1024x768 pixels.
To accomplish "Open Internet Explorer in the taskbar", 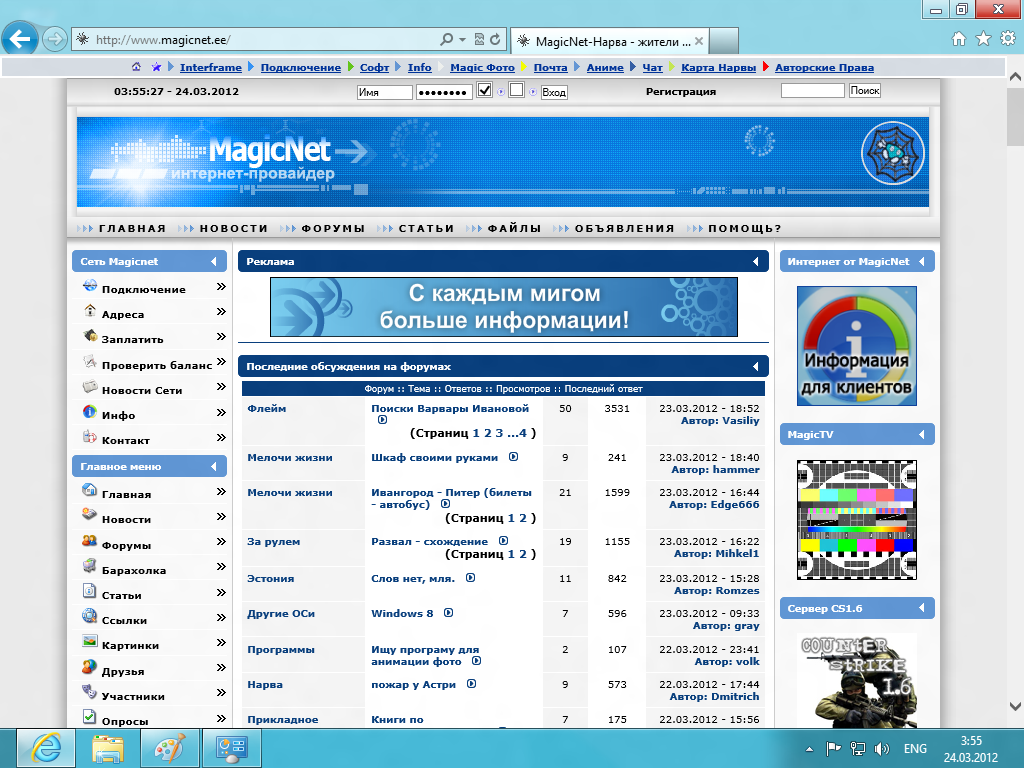I will [46, 748].
